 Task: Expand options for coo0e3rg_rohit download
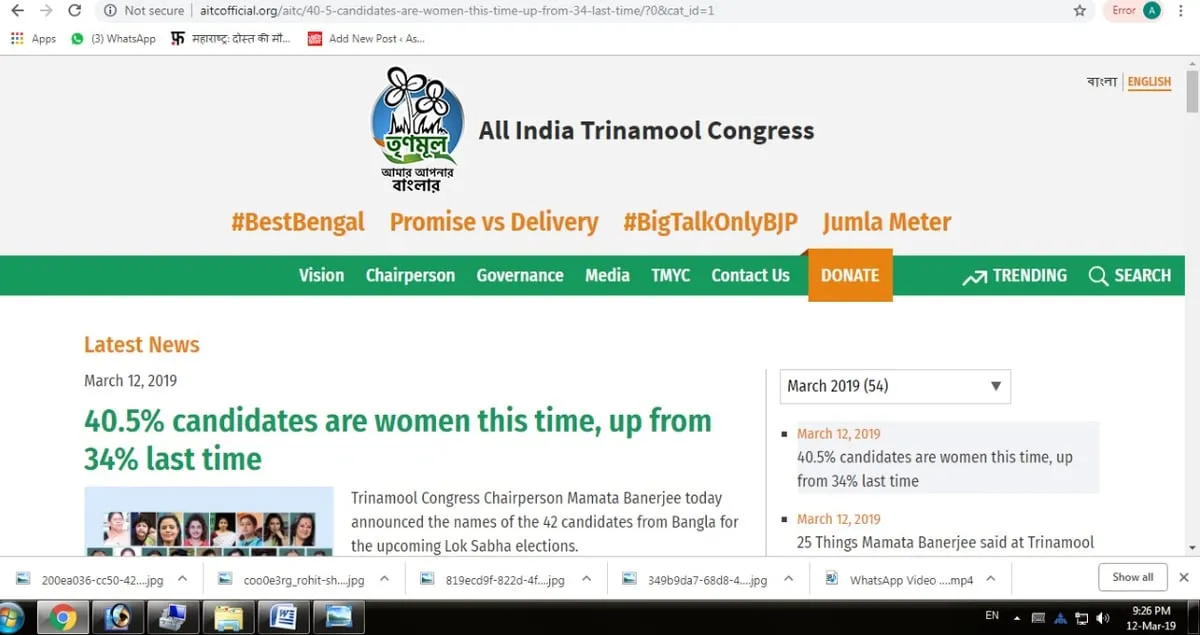click(x=384, y=578)
